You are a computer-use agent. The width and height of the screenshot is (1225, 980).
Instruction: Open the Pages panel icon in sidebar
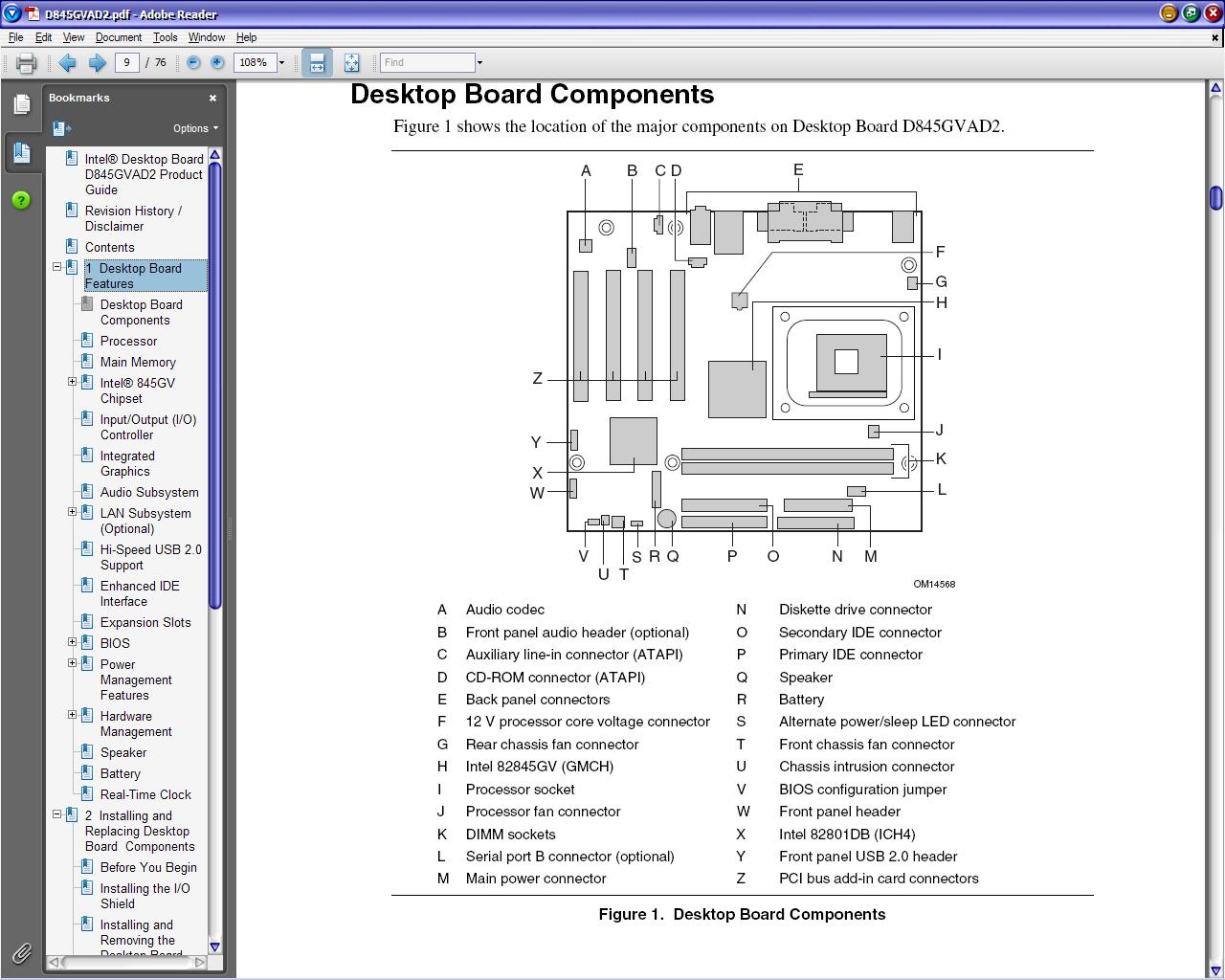tap(21, 104)
